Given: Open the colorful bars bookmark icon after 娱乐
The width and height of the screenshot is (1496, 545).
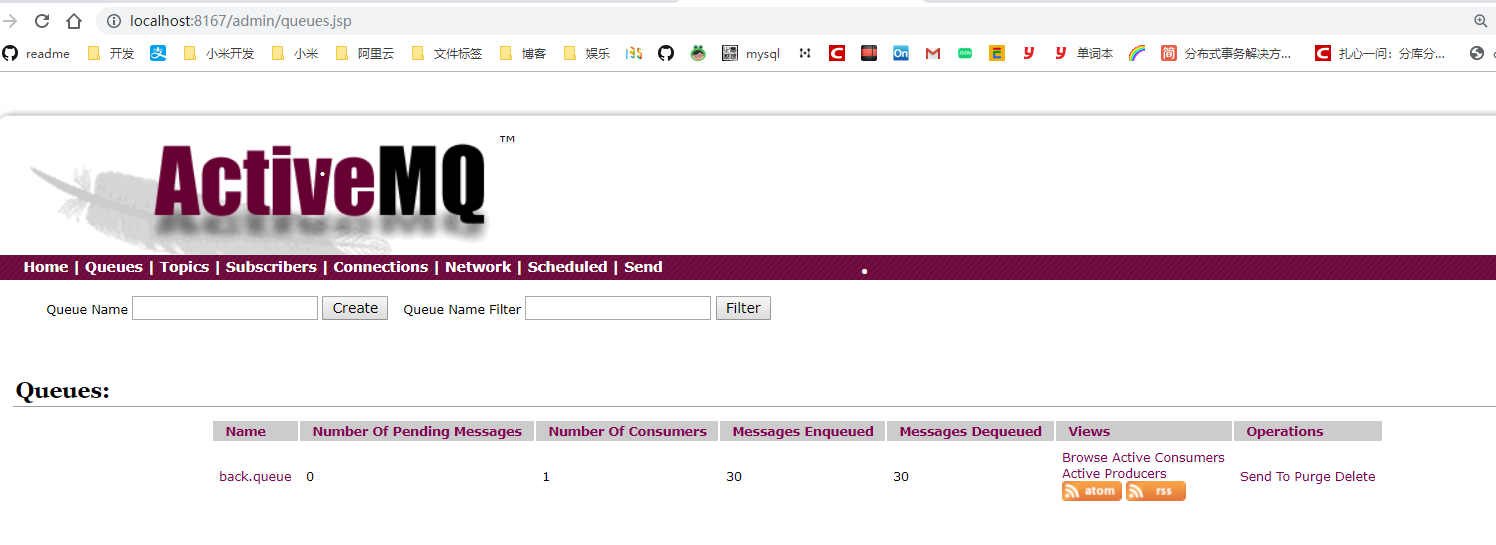Looking at the screenshot, I should (x=634, y=54).
